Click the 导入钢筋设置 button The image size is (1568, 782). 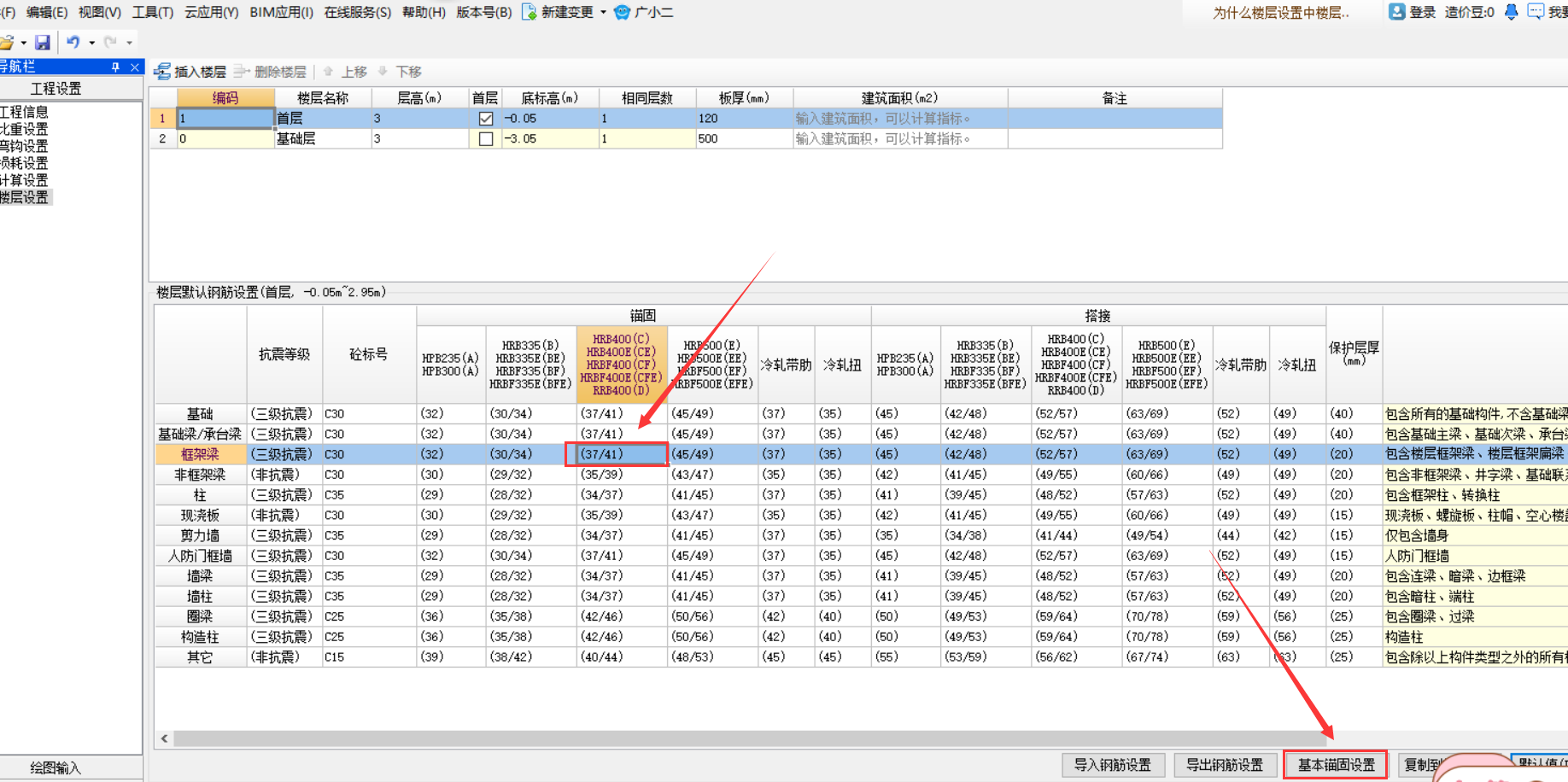pyautogui.click(x=1112, y=765)
